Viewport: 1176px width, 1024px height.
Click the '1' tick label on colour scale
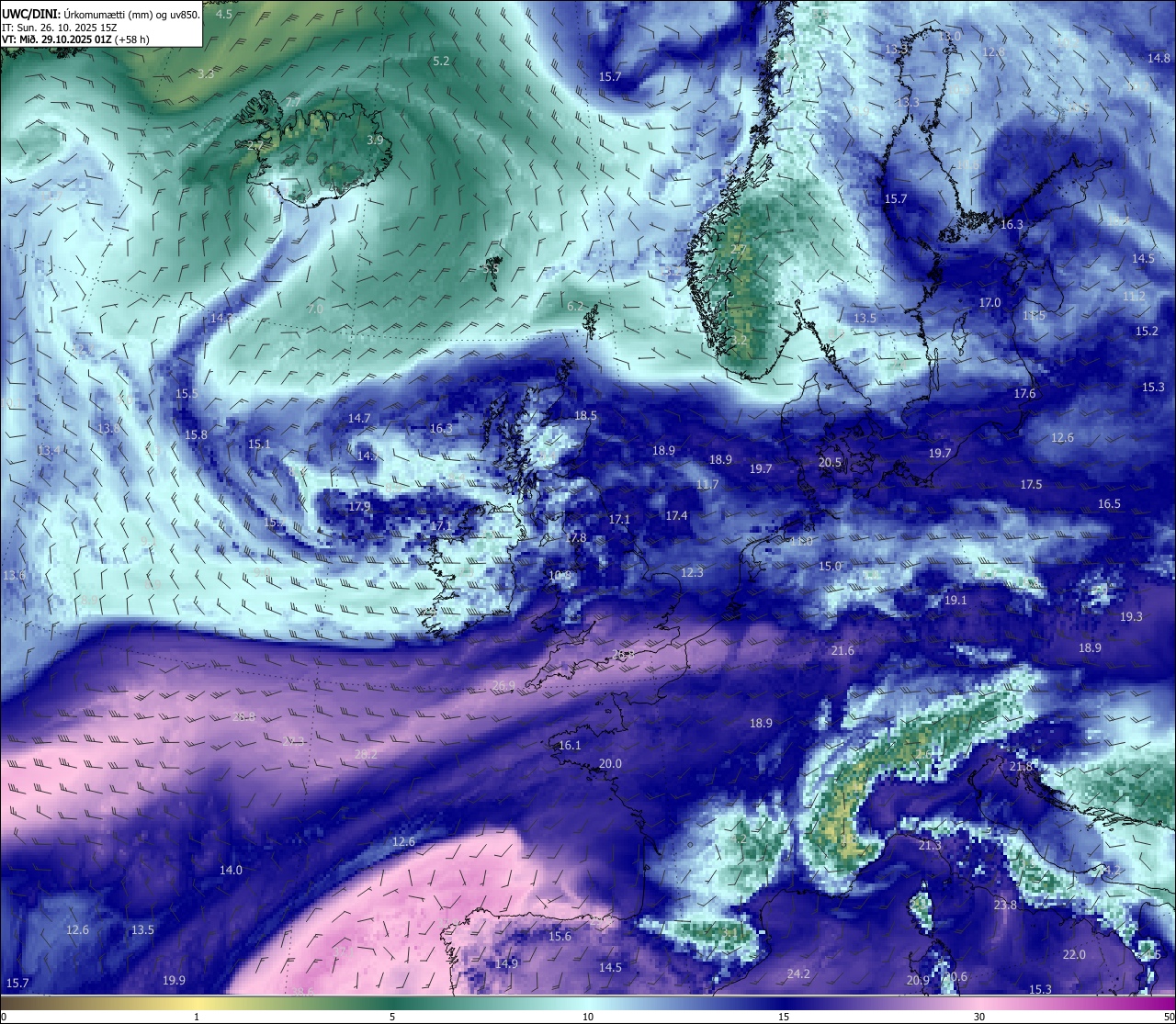point(197,1017)
